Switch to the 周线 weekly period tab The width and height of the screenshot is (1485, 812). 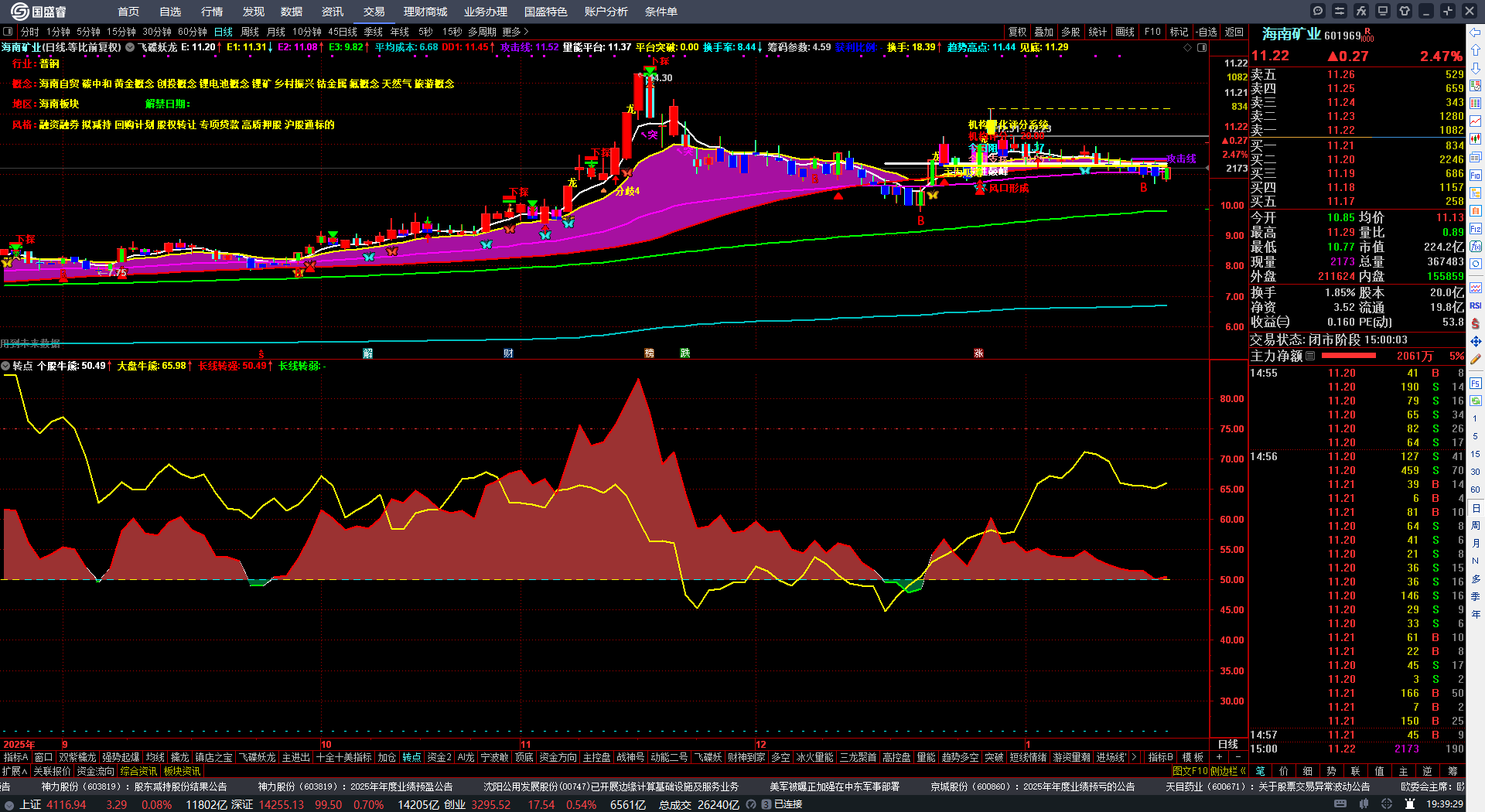(250, 32)
